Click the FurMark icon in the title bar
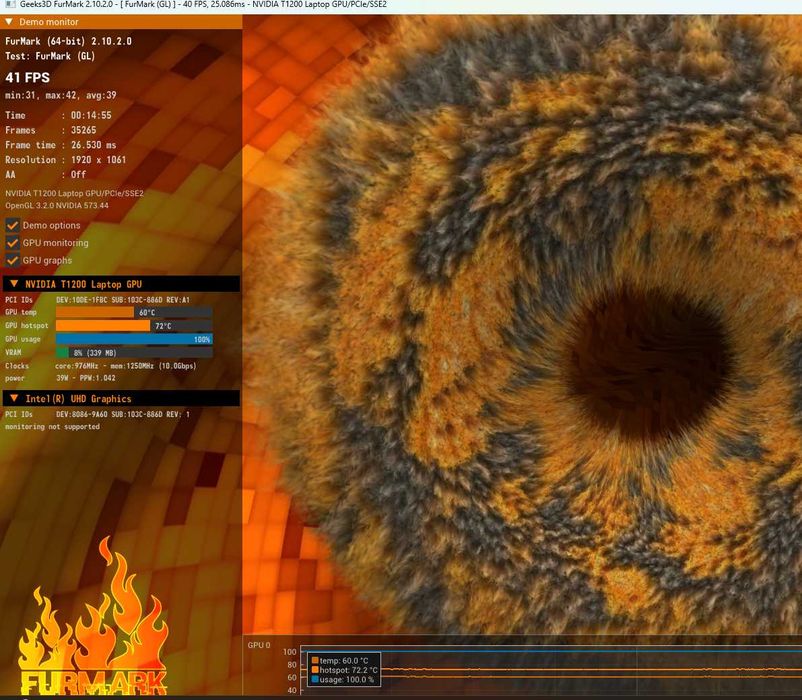 pos(10,5)
